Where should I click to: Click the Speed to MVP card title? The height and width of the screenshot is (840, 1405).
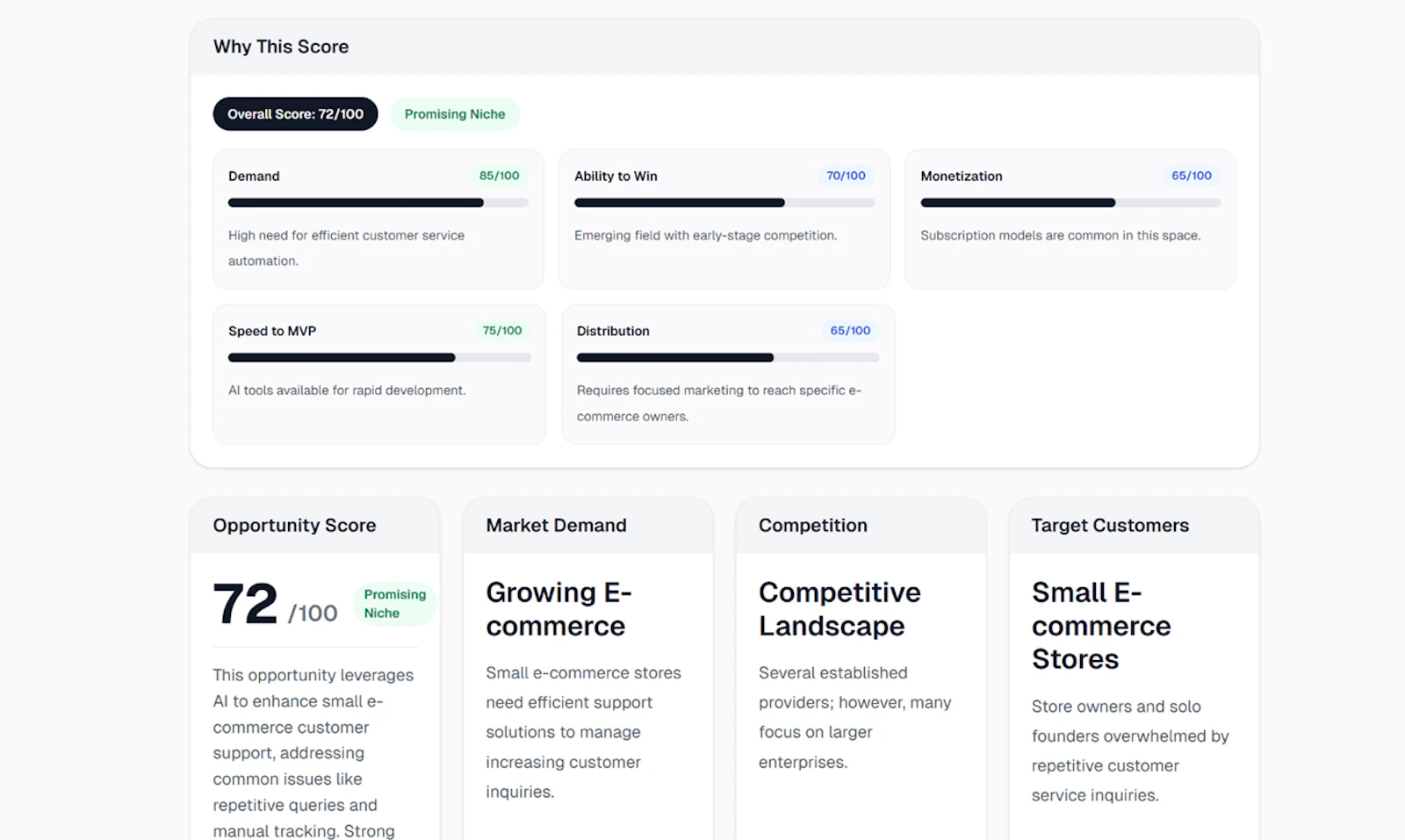272,331
